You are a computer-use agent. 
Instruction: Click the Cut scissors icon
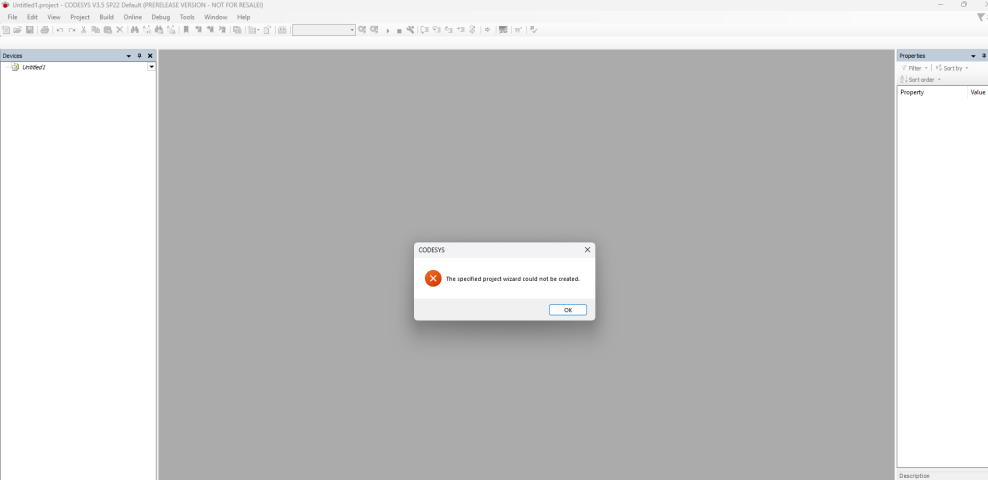[84, 30]
